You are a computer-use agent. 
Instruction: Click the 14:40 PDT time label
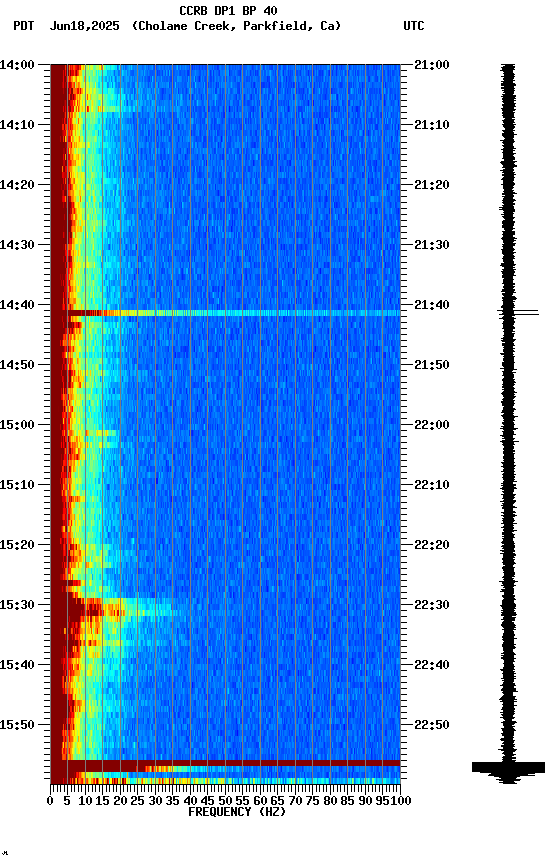click(17, 305)
